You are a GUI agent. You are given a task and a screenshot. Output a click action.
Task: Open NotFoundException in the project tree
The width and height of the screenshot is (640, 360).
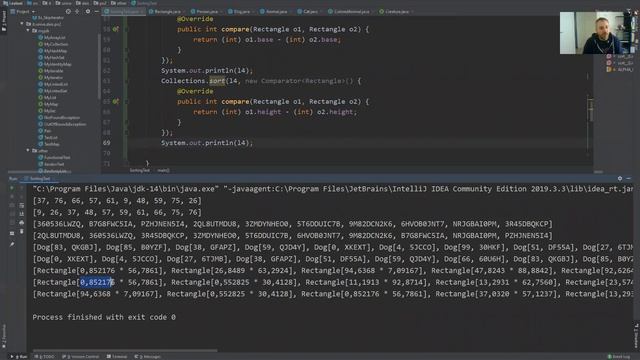(x=59, y=118)
